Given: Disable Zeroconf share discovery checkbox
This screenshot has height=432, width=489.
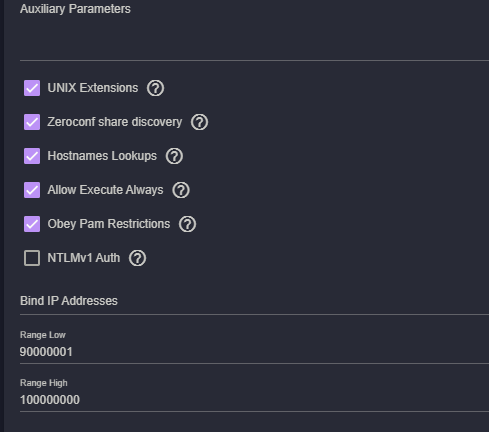Looking at the screenshot, I should (32, 122).
